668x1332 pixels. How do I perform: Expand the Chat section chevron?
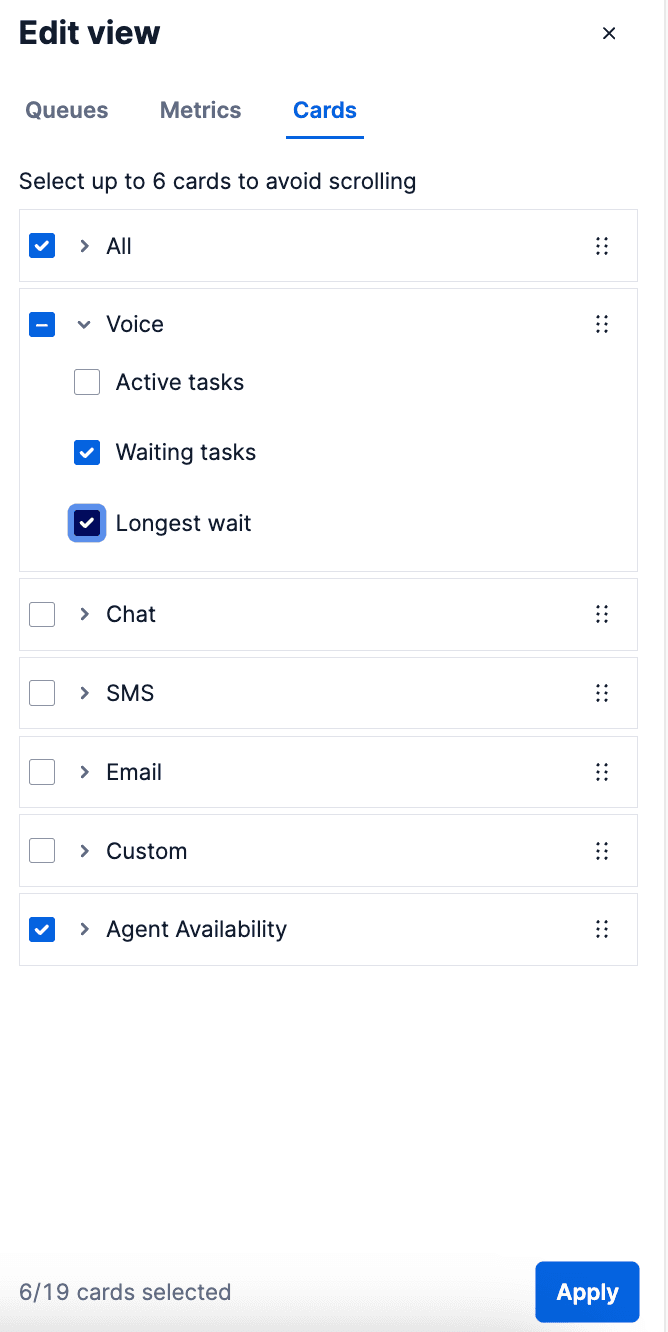pyautogui.click(x=83, y=614)
